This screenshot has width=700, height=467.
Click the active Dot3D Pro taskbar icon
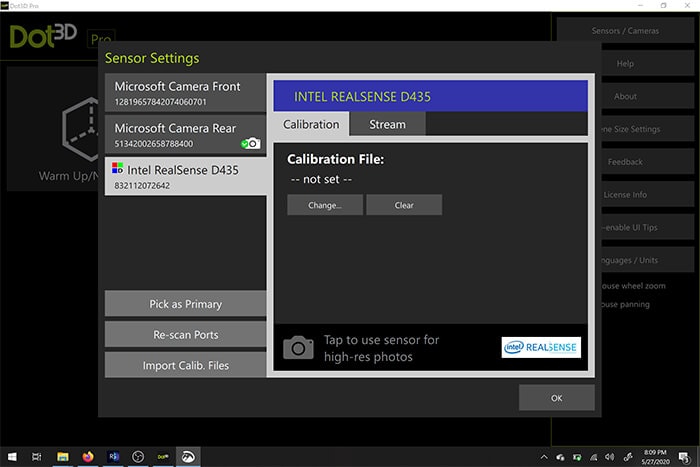tap(188, 457)
